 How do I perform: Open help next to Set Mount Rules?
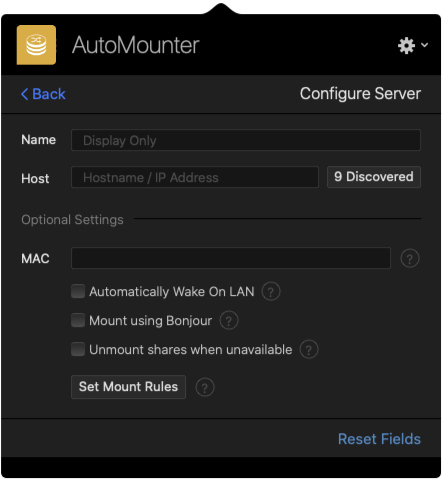pos(205,387)
